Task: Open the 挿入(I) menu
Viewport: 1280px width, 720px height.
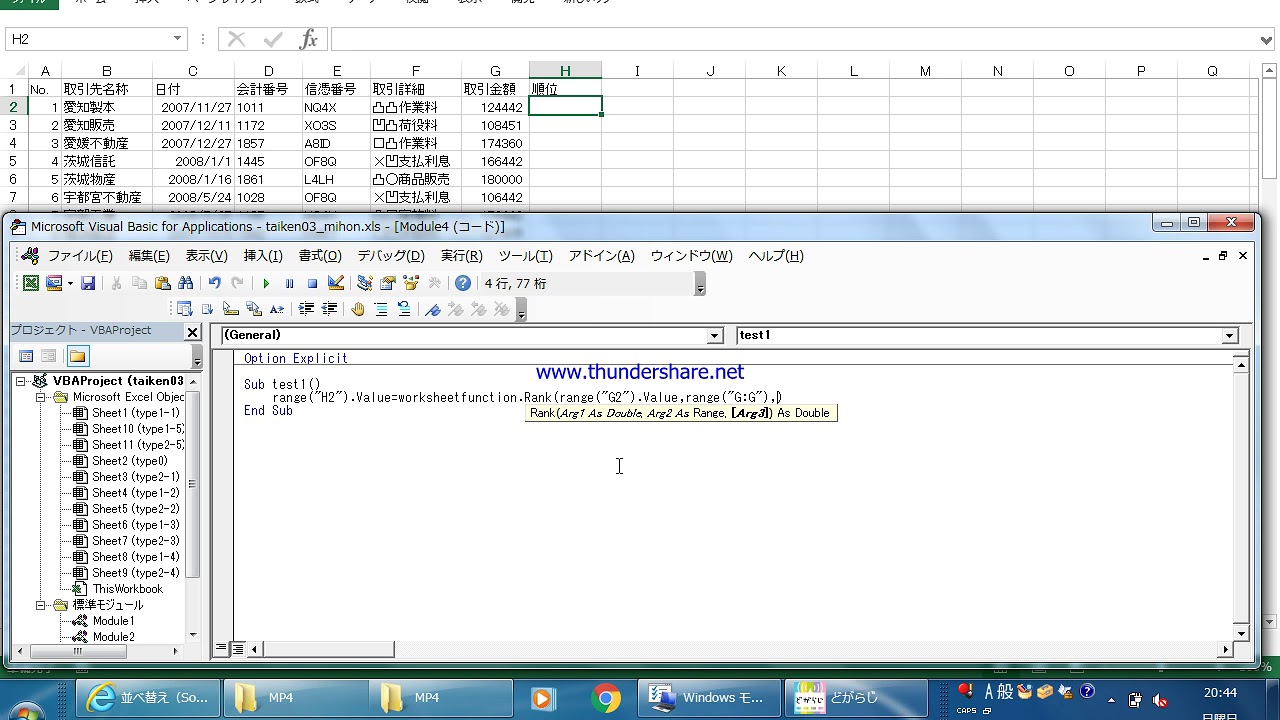Action: click(263, 256)
